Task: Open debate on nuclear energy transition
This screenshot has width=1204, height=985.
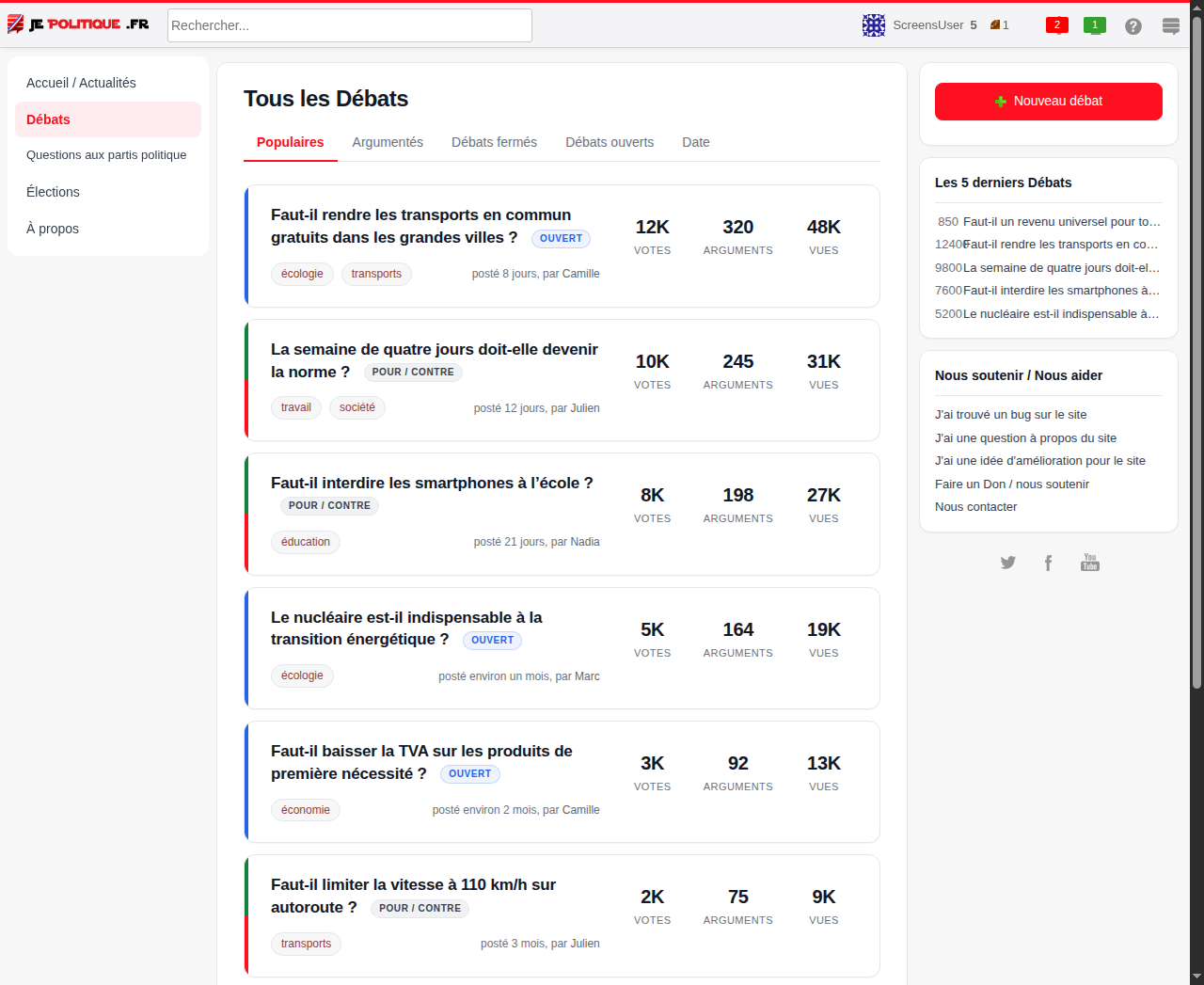Action: pyautogui.click(x=406, y=628)
